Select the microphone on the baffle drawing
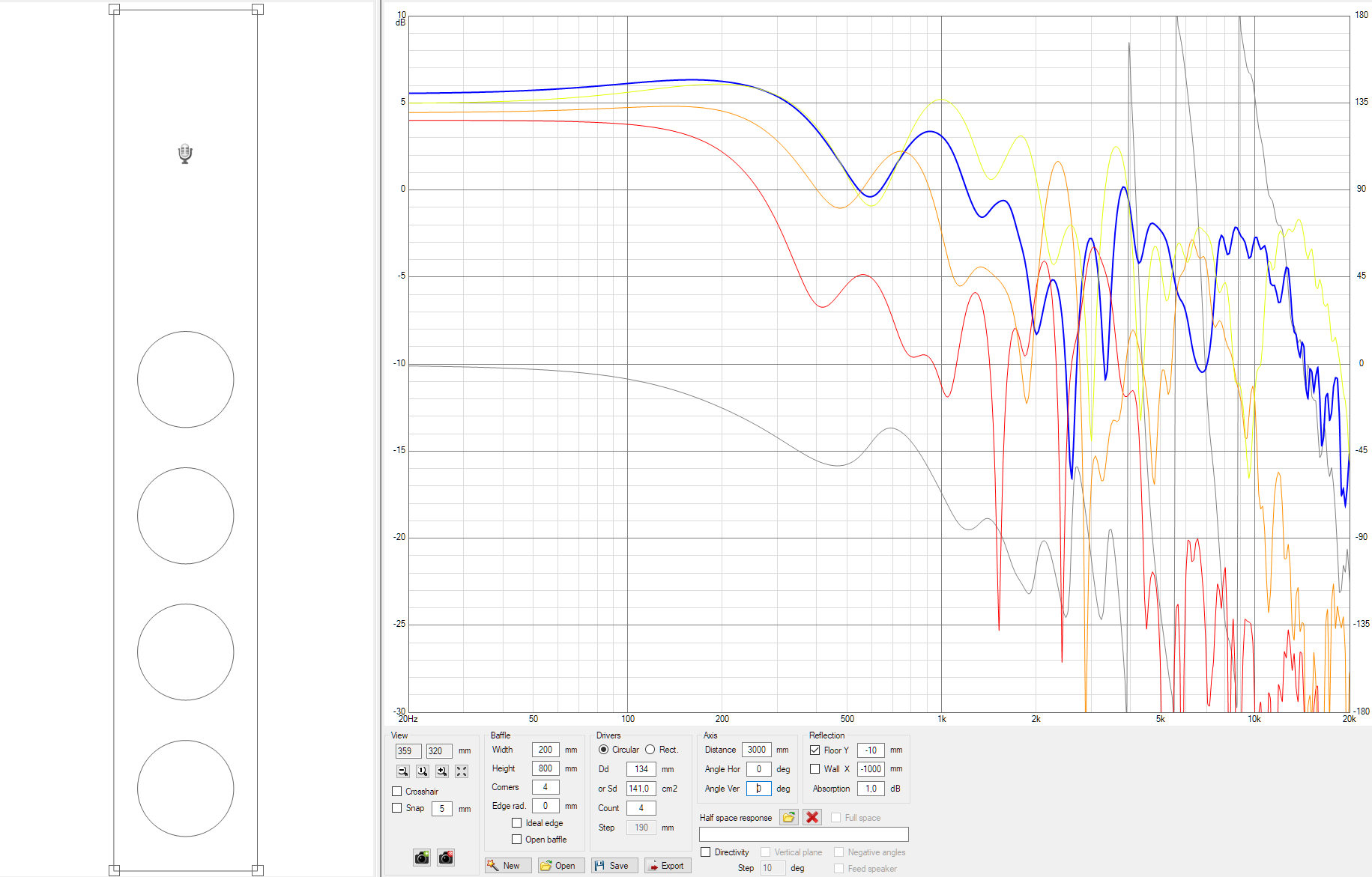The image size is (1372, 877). point(185,154)
